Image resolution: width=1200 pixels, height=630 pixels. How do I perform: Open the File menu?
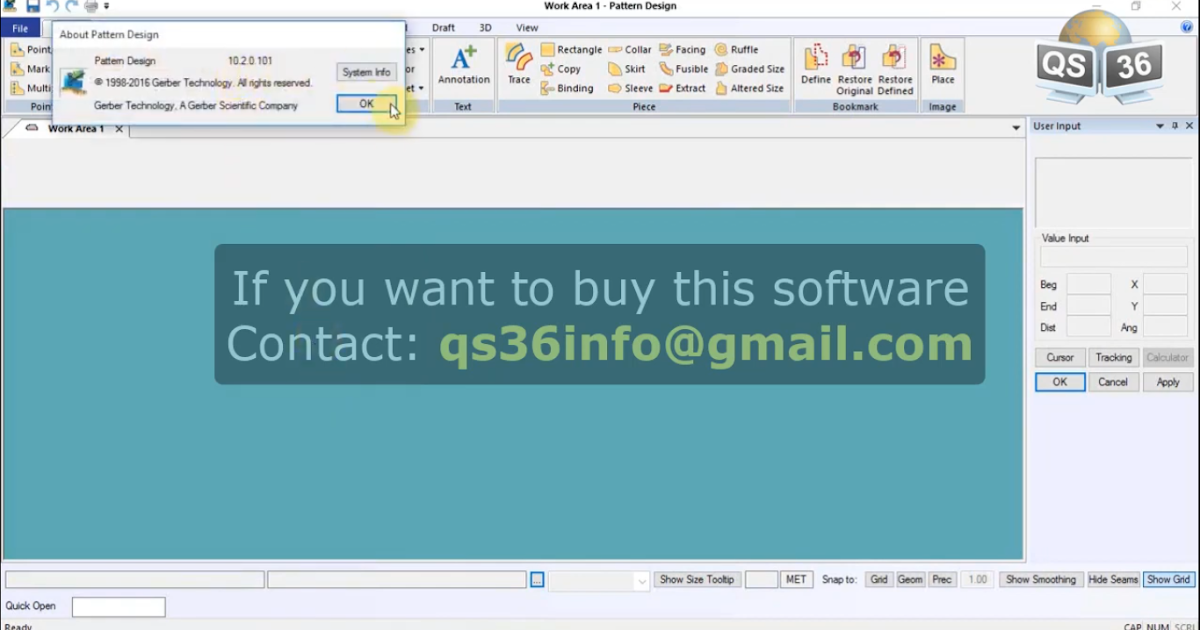tap(20, 28)
